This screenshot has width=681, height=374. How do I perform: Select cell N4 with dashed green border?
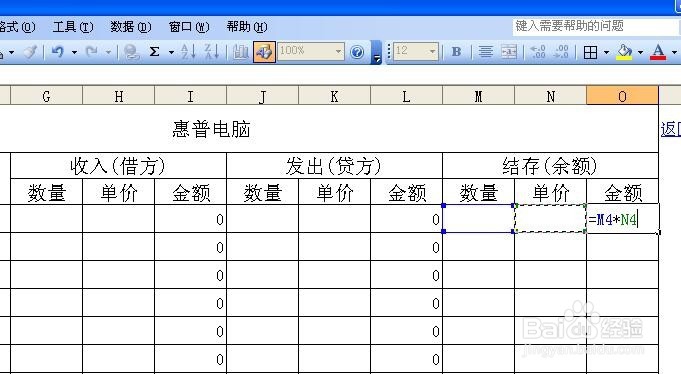tap(550, 219)
